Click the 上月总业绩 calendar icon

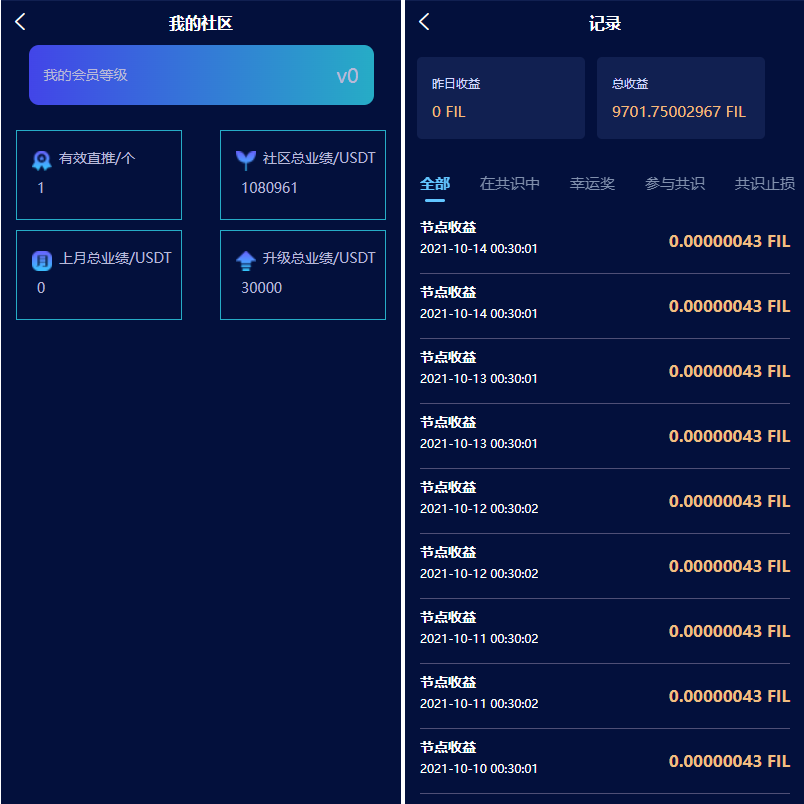coord(42,260)
